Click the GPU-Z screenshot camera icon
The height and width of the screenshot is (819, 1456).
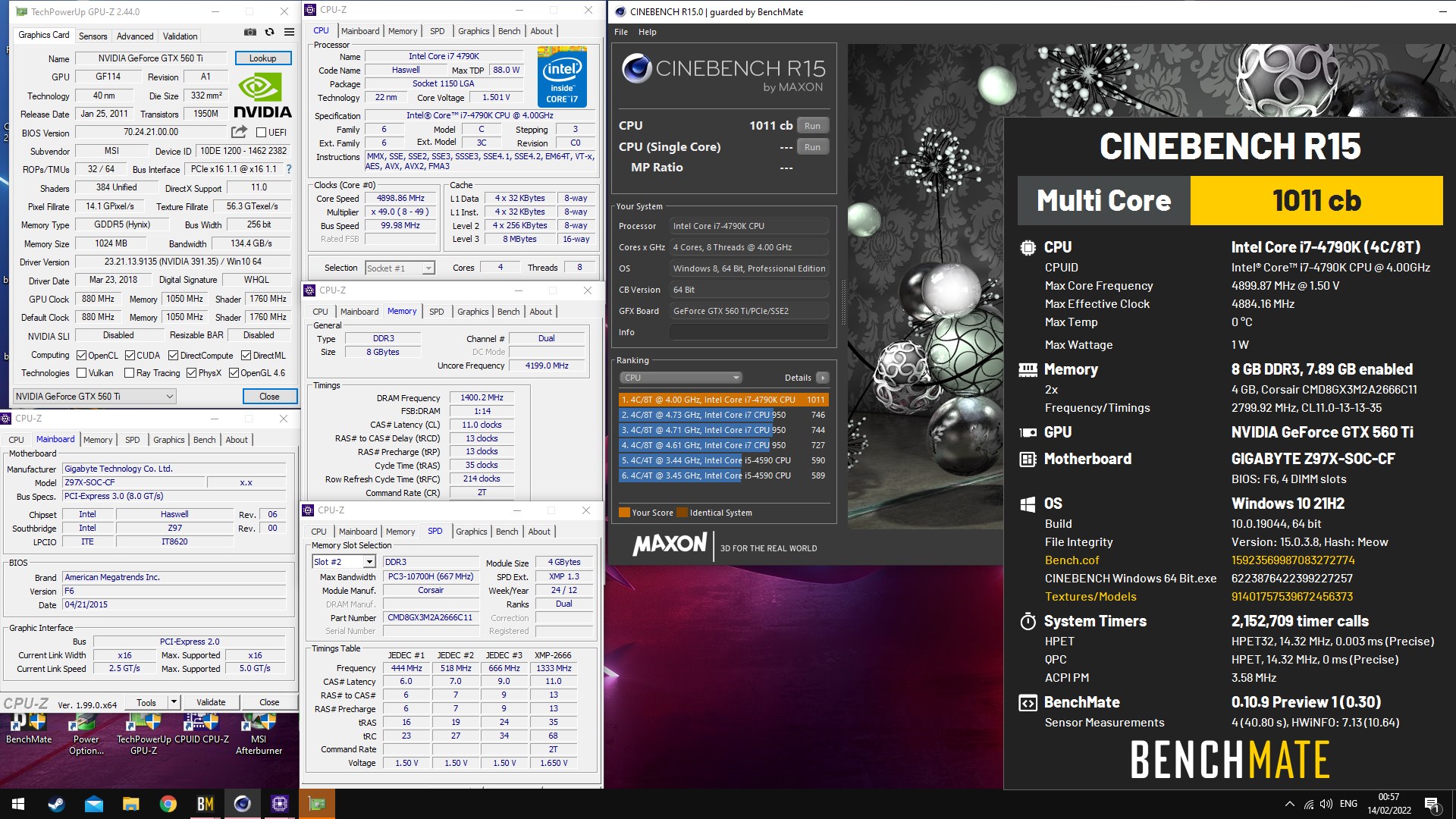tap(249, 33)
